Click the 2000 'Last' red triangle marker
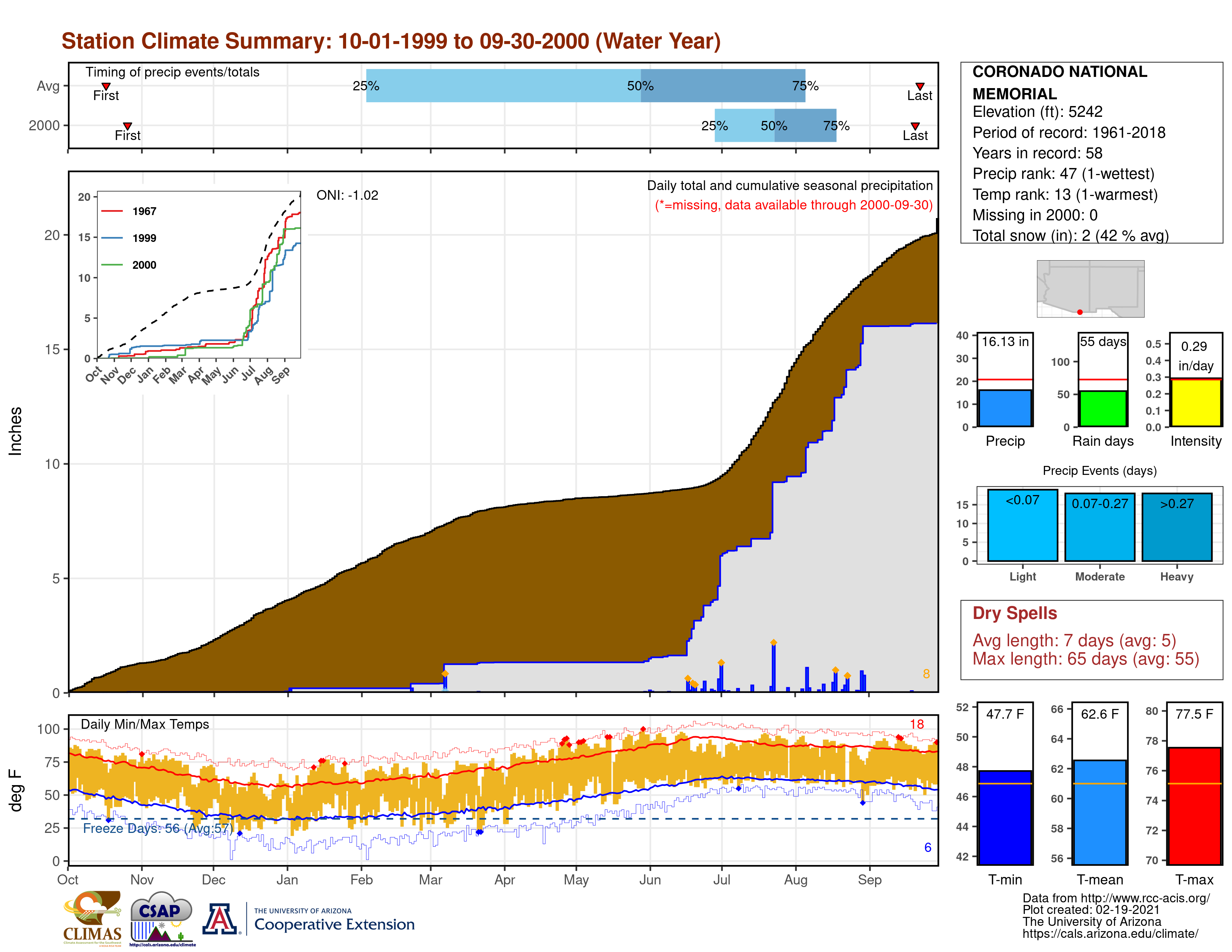Viewport: 1232px width, 952px height. [x=915, y=126]
